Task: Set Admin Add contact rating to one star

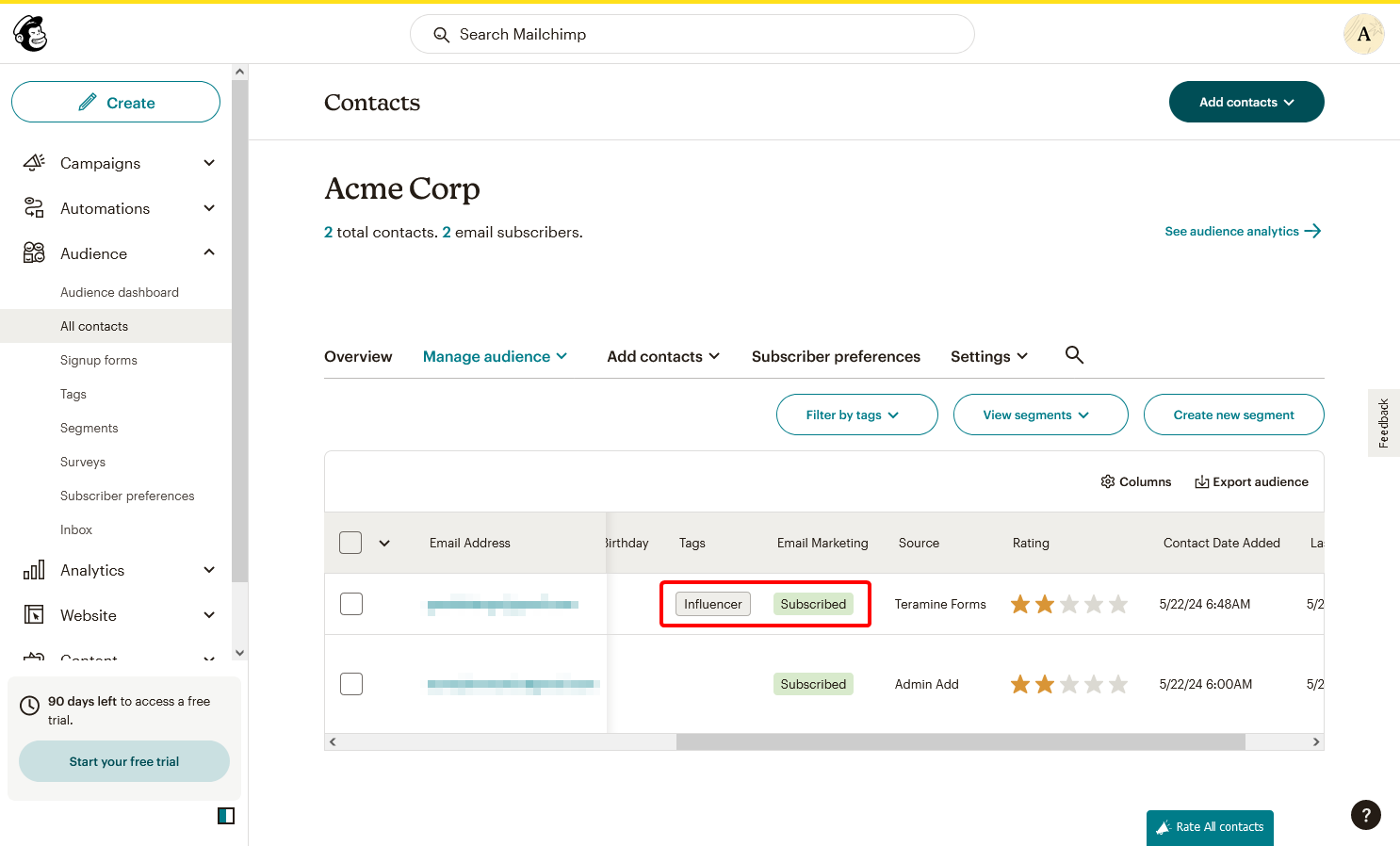Action: 1020,684
